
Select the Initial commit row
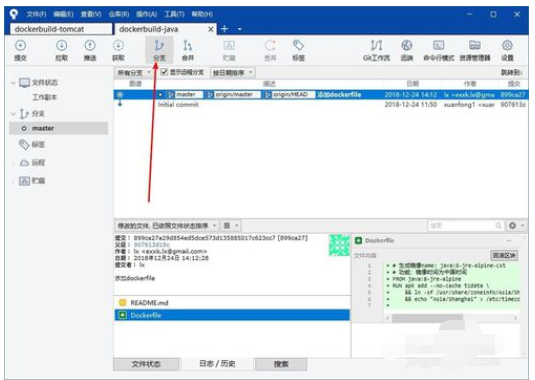(x=321, y=104)
